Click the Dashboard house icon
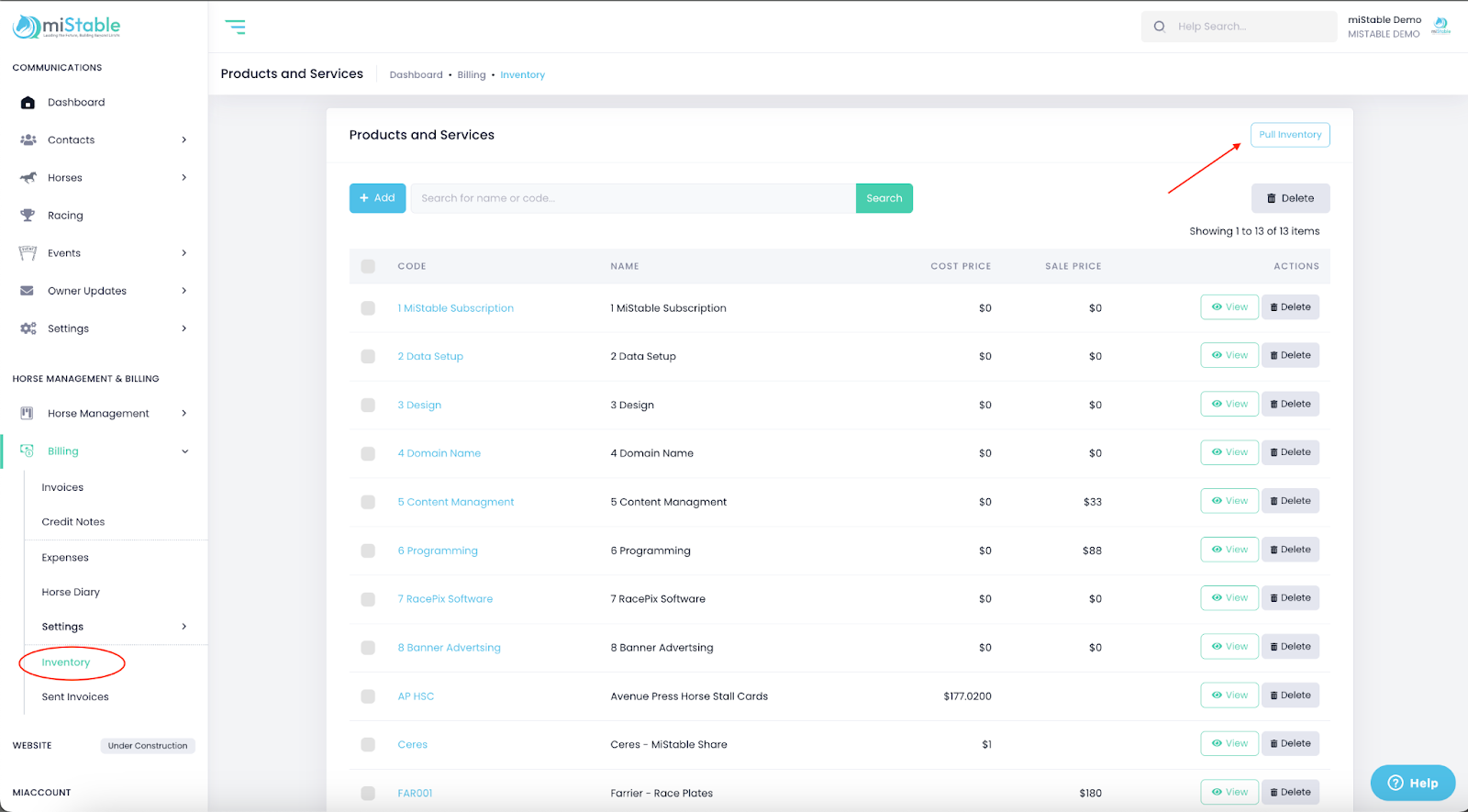 click(x=28, y=103)
